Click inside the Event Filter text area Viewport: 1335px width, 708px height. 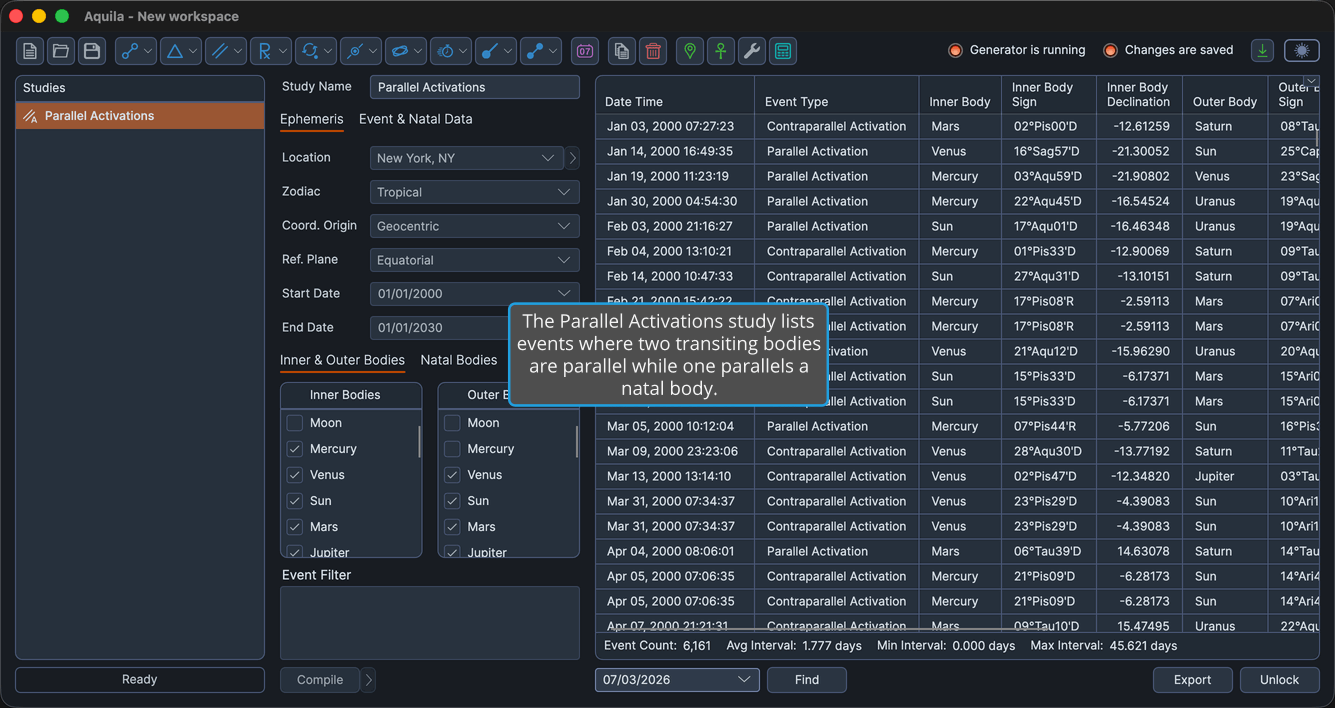(430, 623)
